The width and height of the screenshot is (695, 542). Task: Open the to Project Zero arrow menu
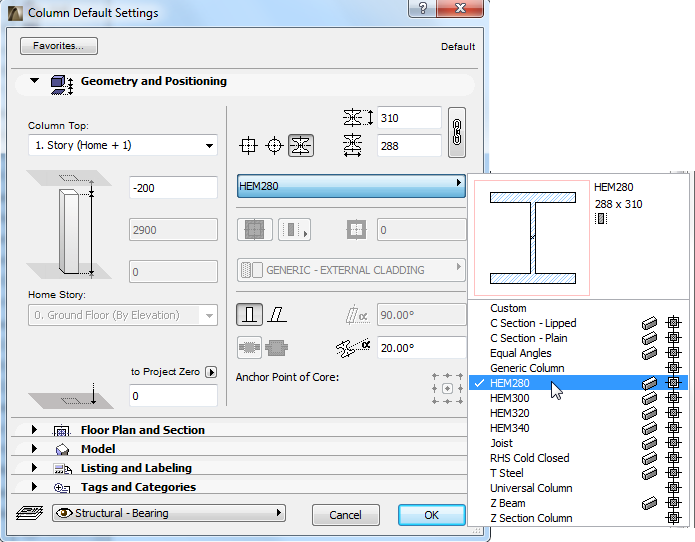point(211,372)
